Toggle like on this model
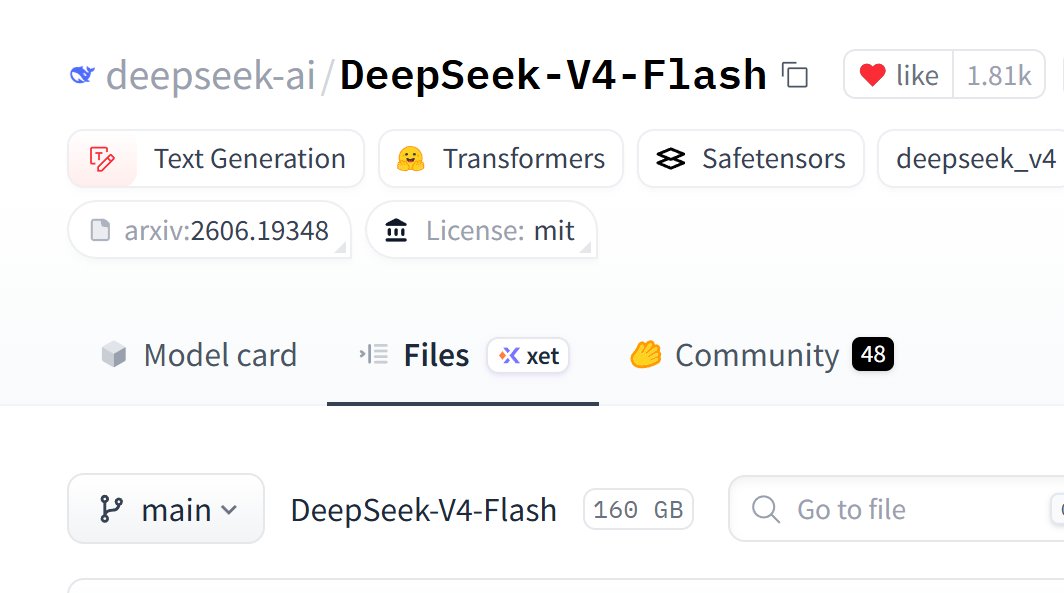This screenshot has height=593, width=1064. [898, 75]
